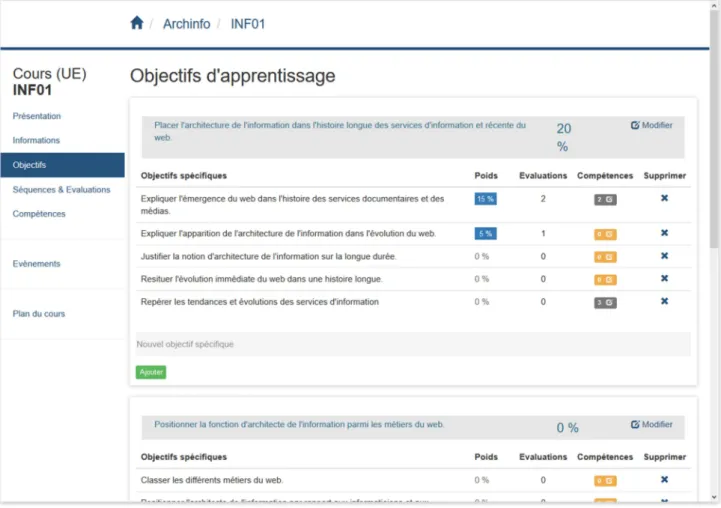Delete the 'Repérer les tendances' objective
This screenshot has width=721, height=508.
click(x=664, y=301)
